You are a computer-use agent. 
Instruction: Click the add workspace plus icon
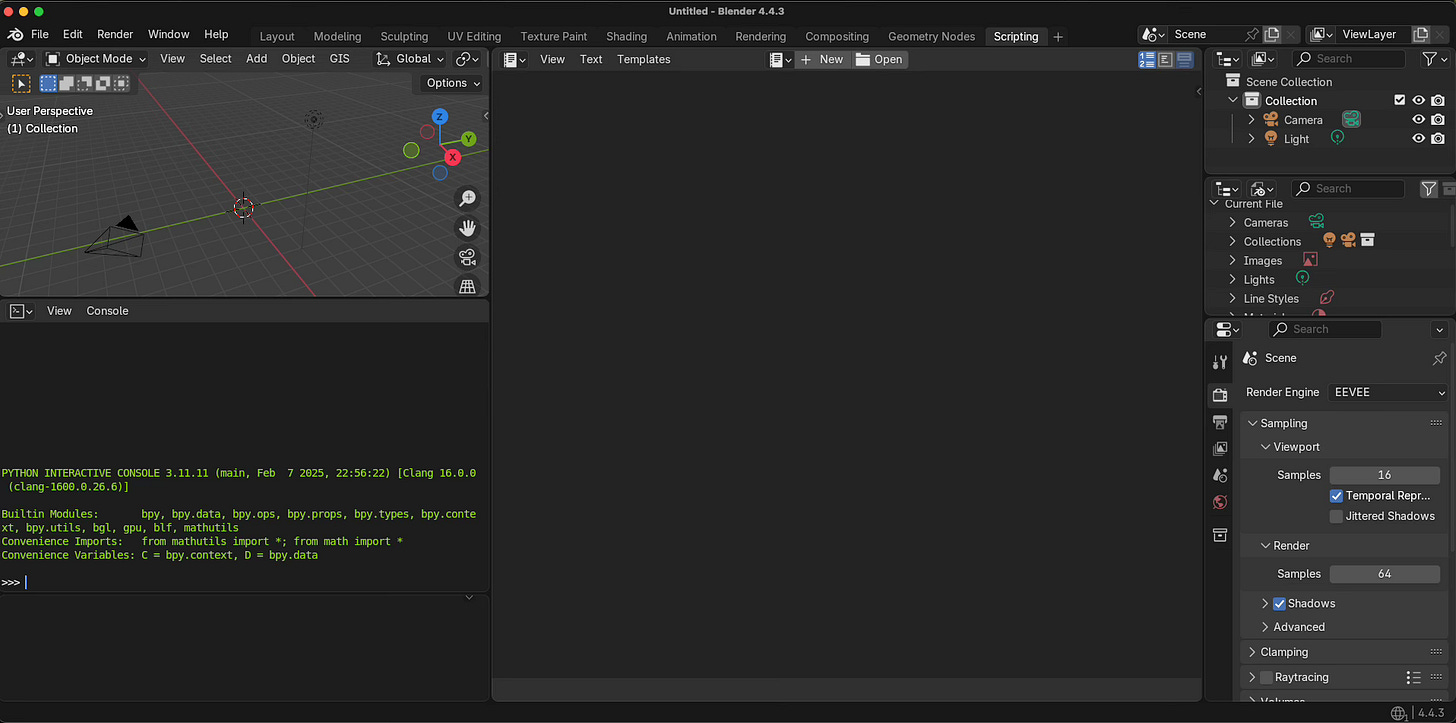tap(1058, 37)
